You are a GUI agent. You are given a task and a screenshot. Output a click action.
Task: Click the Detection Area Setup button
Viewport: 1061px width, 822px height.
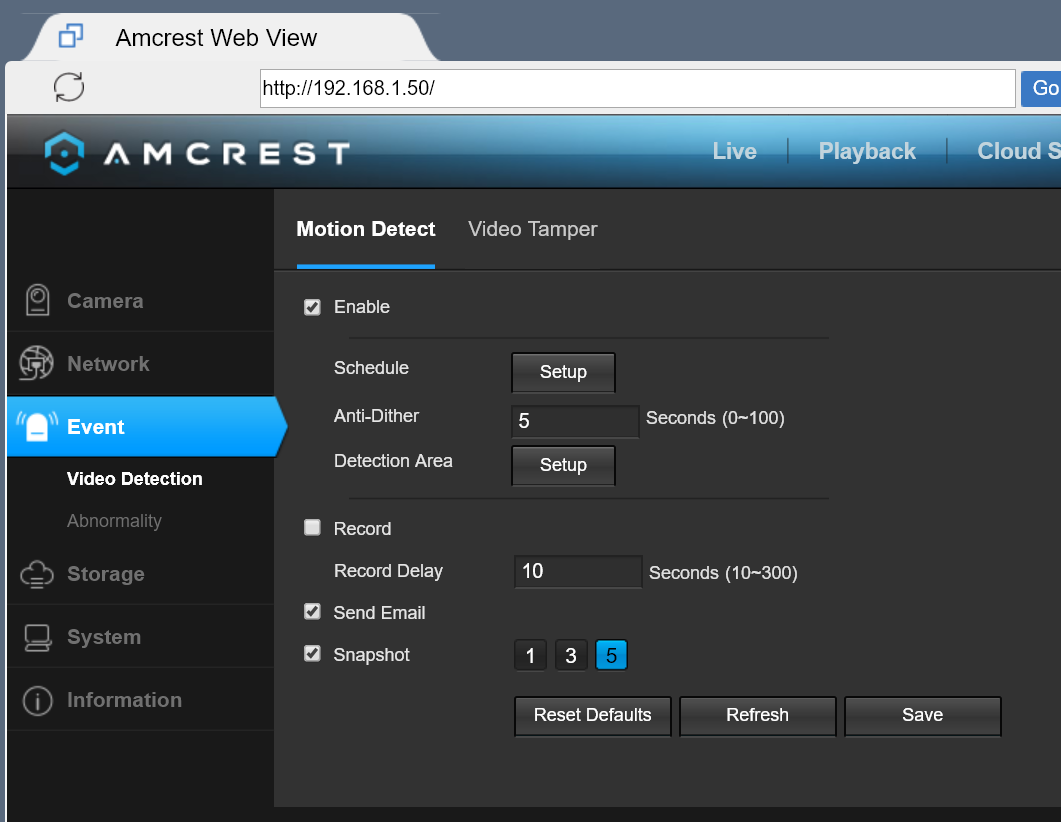(x=563, y=465)
